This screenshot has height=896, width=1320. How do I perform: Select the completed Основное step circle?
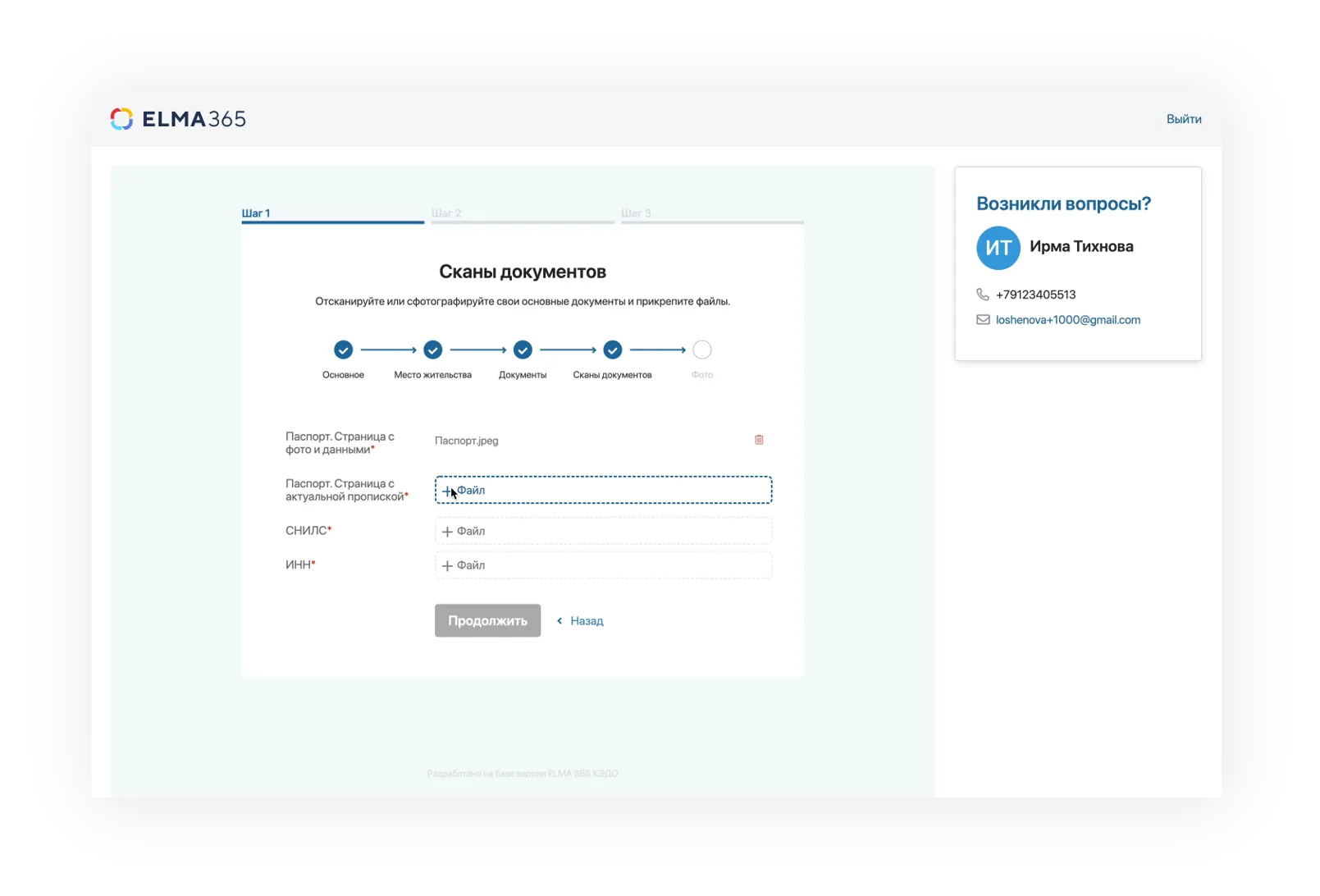pos(343,350)
